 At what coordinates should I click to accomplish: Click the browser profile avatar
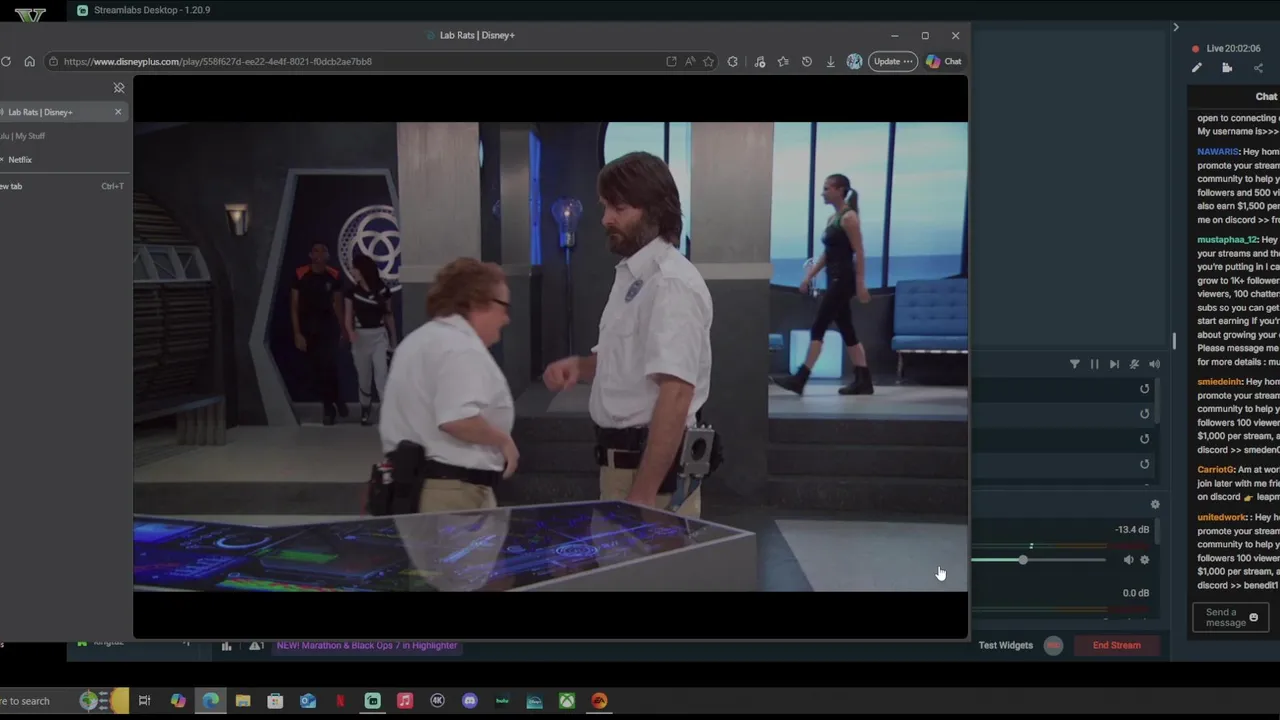[x=854, y=61]
